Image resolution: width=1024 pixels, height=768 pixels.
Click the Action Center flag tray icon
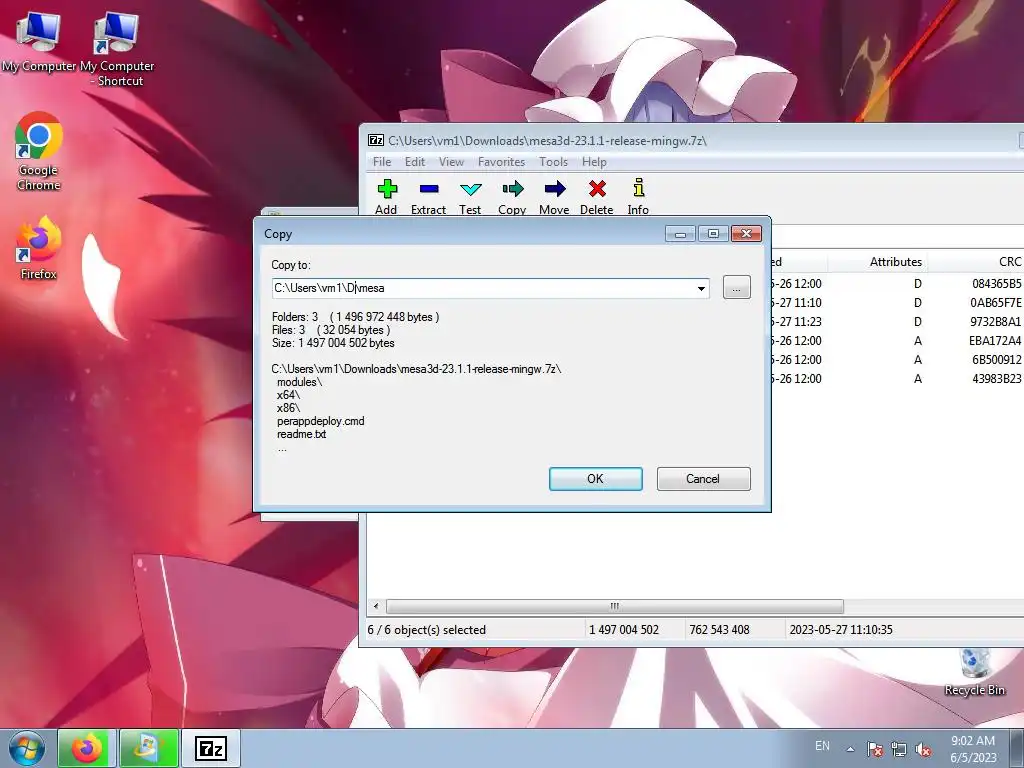click(x=875, y=749)
